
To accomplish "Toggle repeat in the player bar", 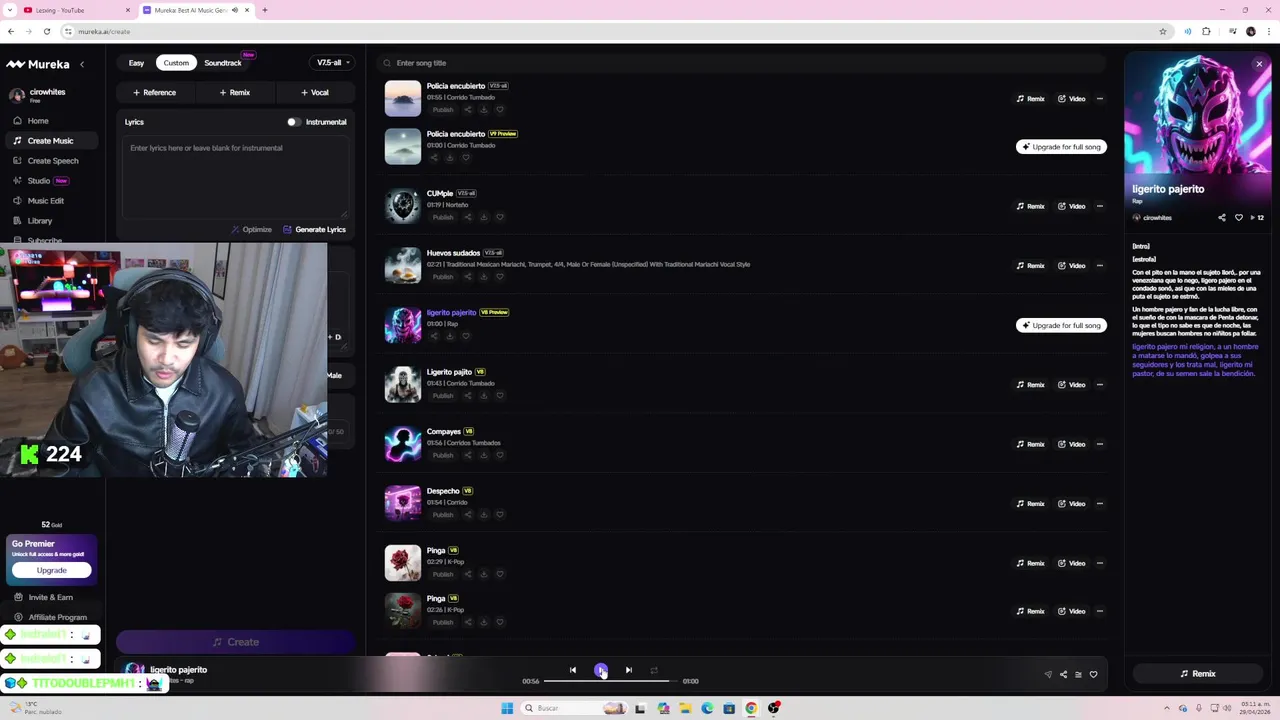I will (654, 670).
